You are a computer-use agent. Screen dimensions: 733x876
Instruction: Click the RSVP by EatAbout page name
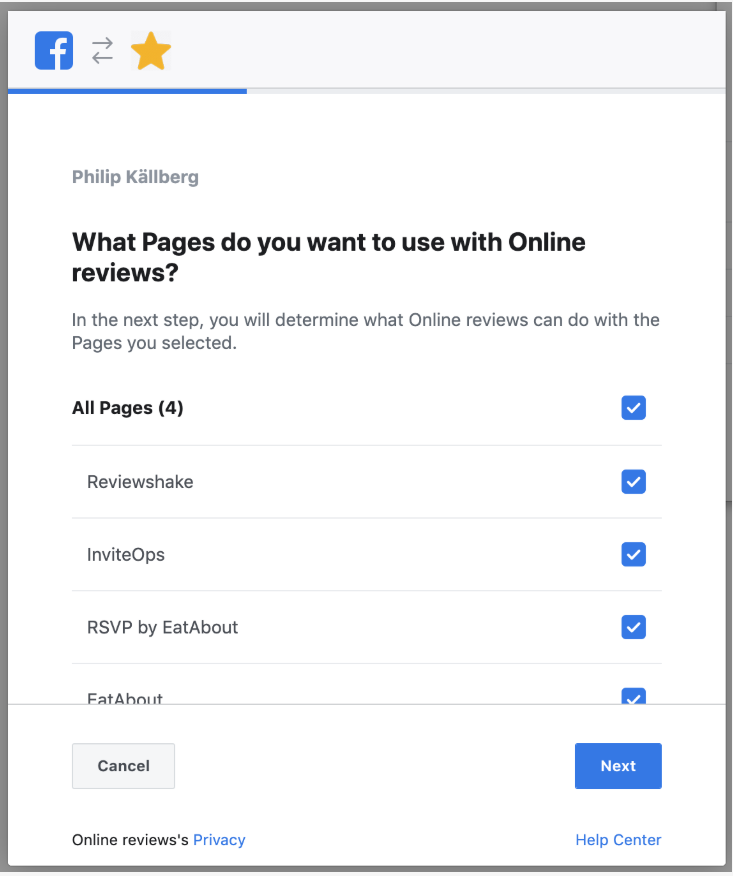click(163, 627)
